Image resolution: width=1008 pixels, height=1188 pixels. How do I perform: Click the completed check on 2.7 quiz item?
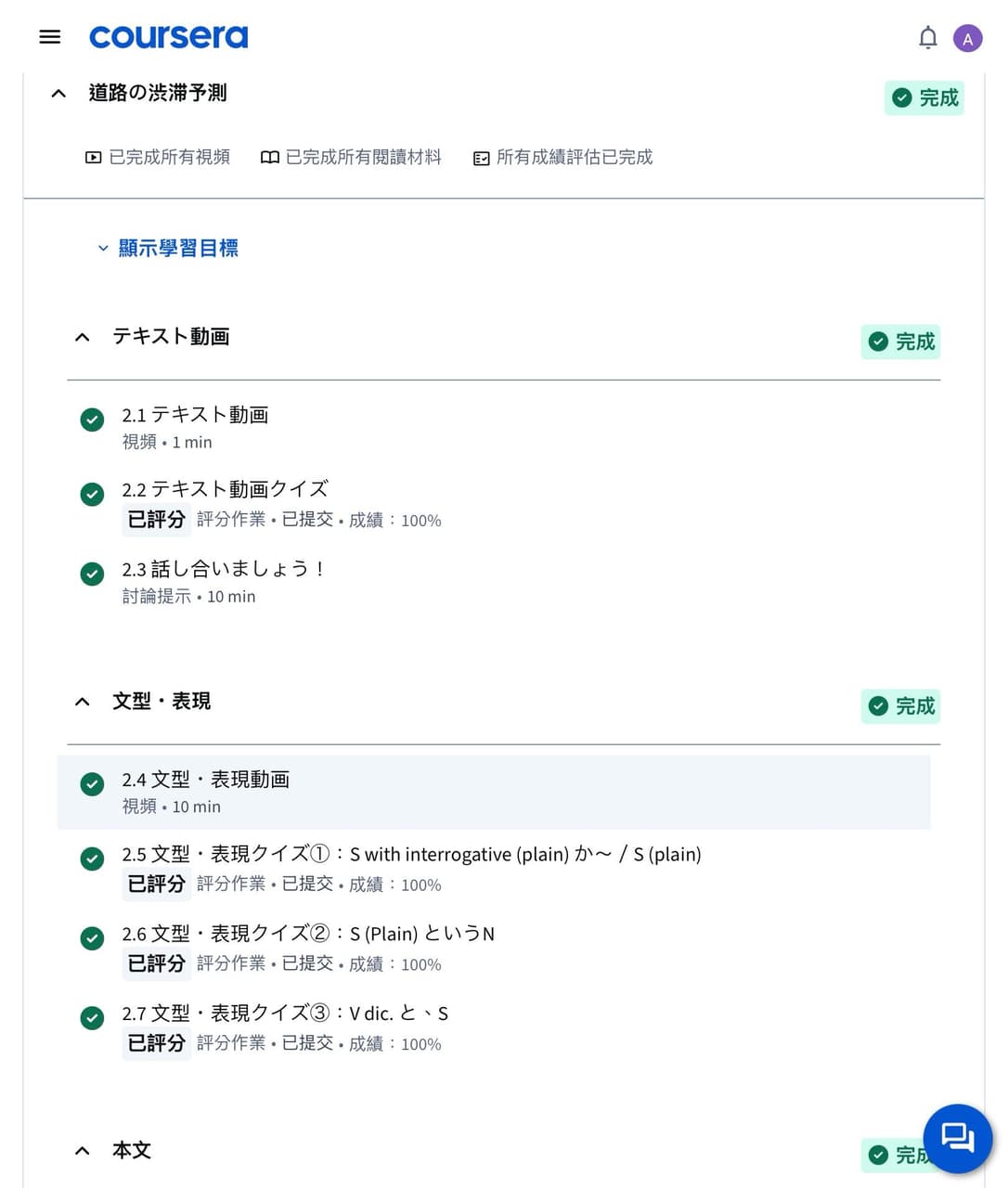92,1018
